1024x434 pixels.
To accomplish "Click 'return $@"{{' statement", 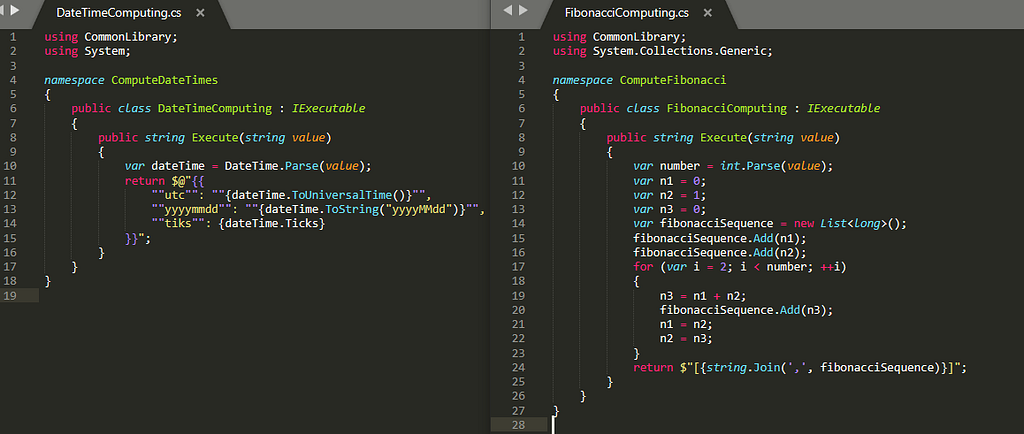I will [165, 181].
